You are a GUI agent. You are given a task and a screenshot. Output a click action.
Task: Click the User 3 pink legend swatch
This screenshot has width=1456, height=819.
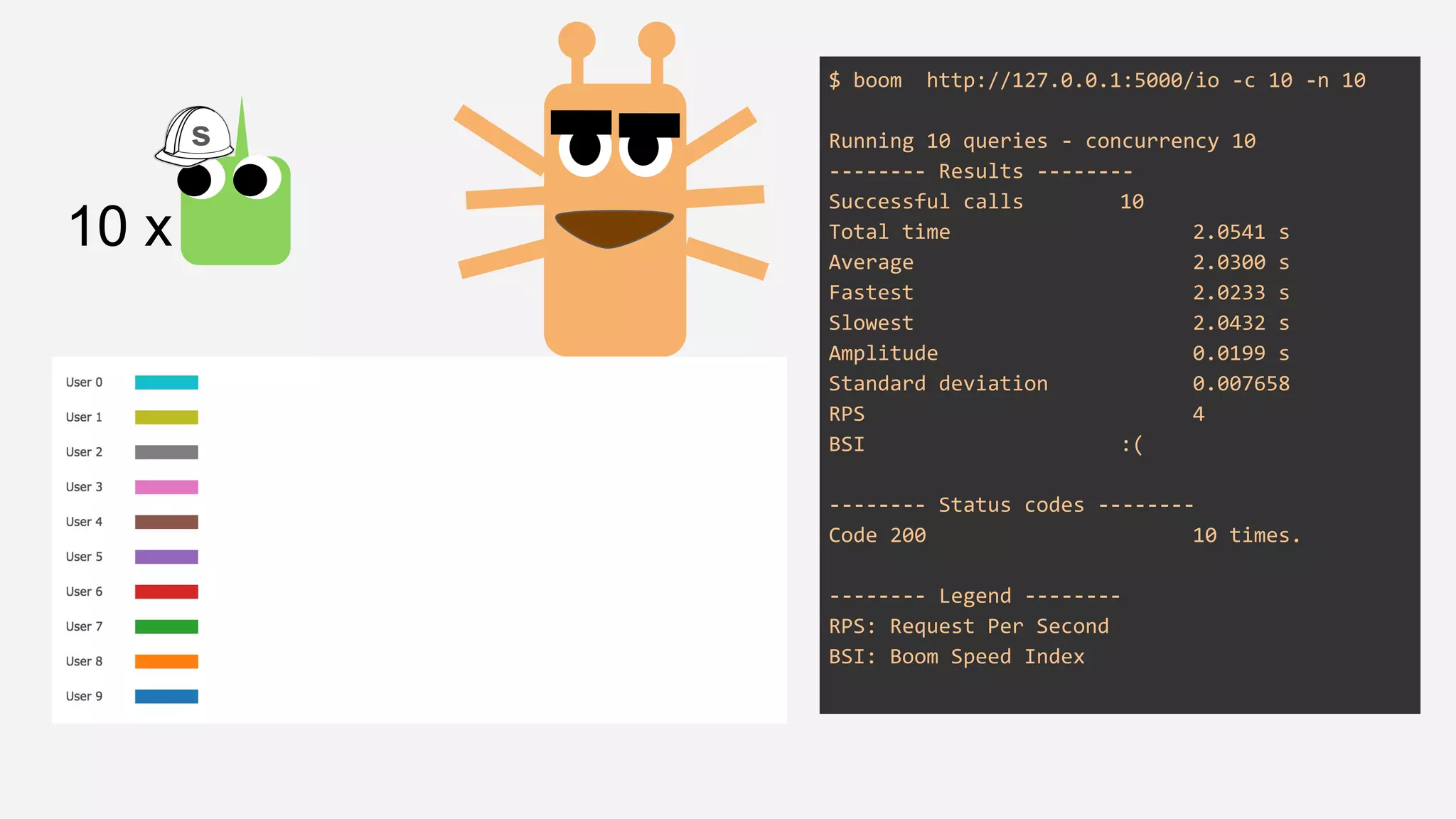tap(166, 487)
